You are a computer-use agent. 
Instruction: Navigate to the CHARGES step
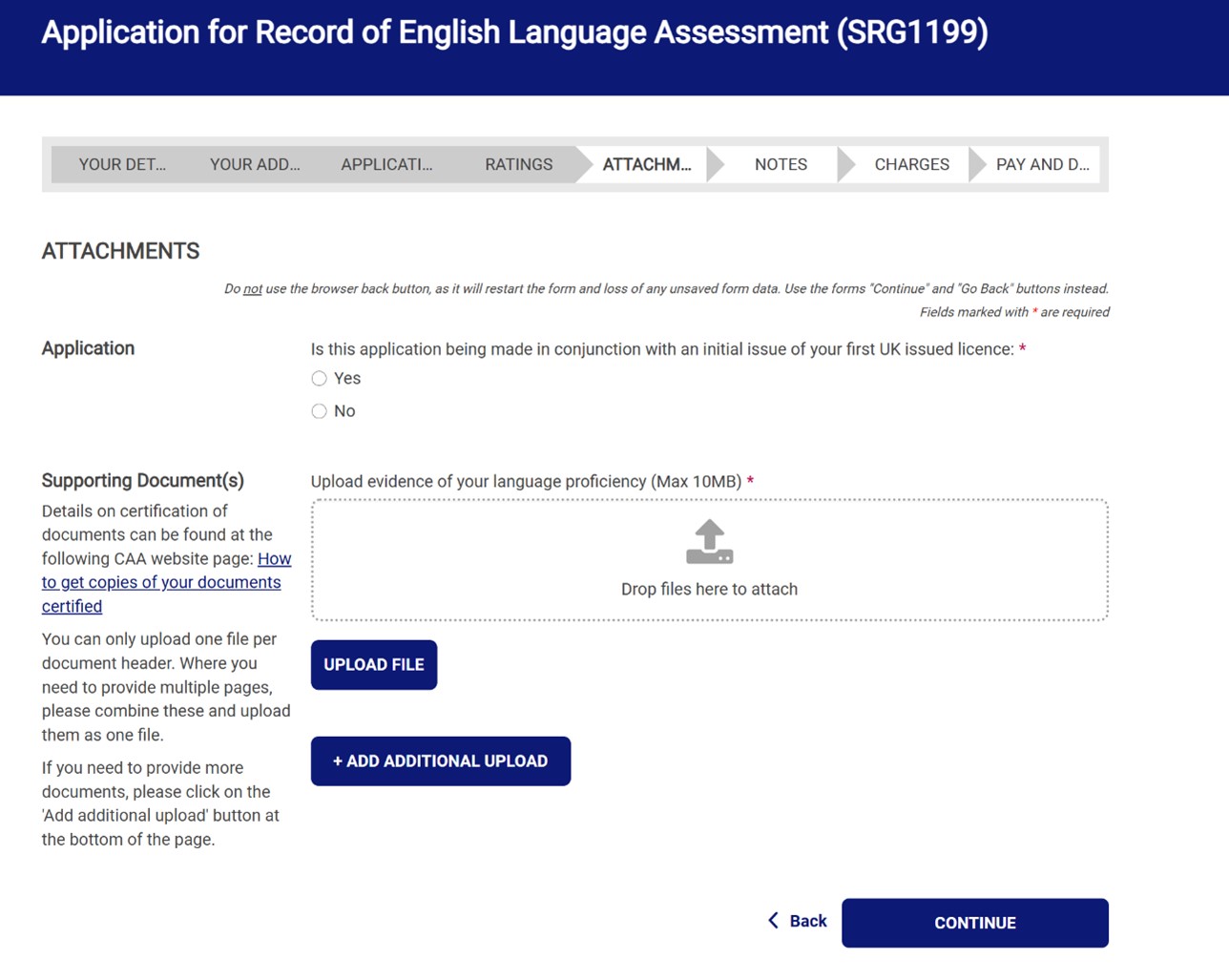coord(911,164)
